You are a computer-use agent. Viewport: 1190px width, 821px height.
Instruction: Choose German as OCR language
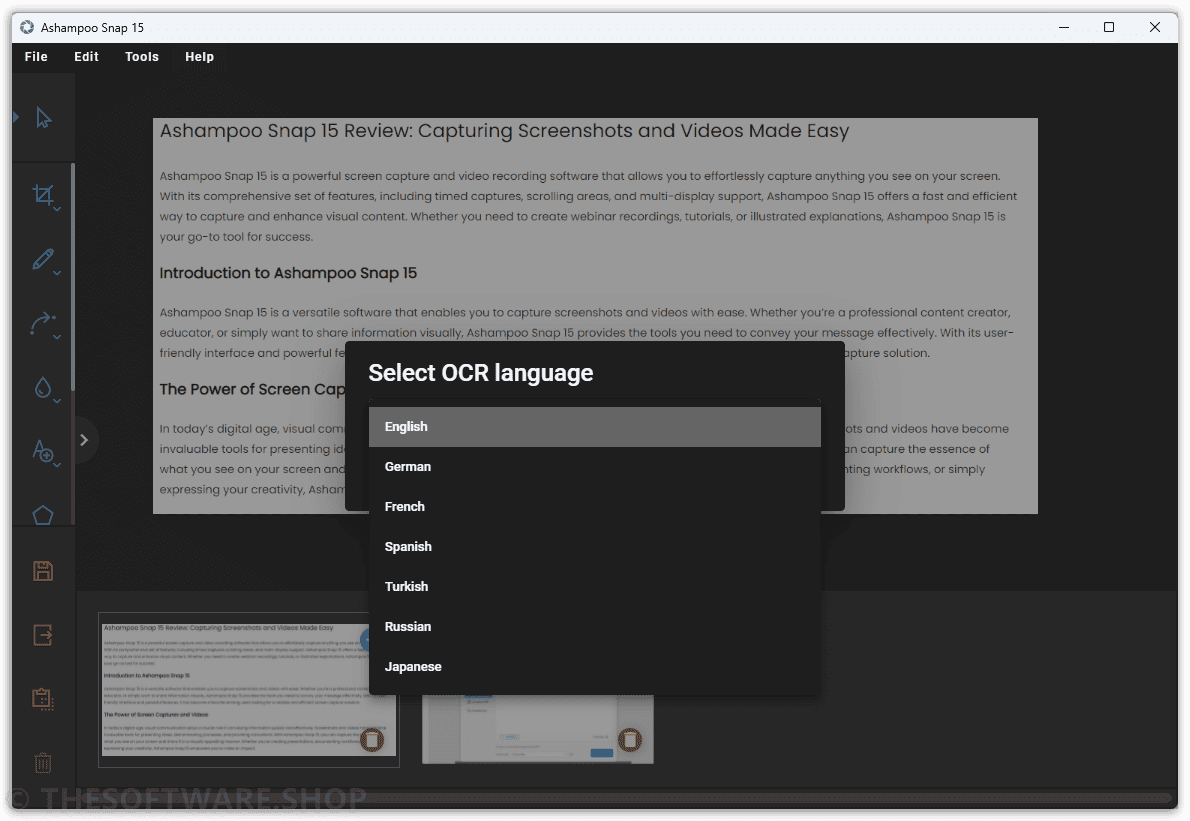[594, 467]
